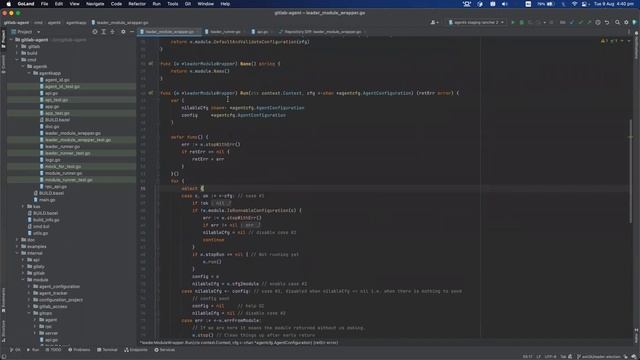
Task: Open leader_module_wrapper_test.go in project tree
Action: click(x=78, y=140)
